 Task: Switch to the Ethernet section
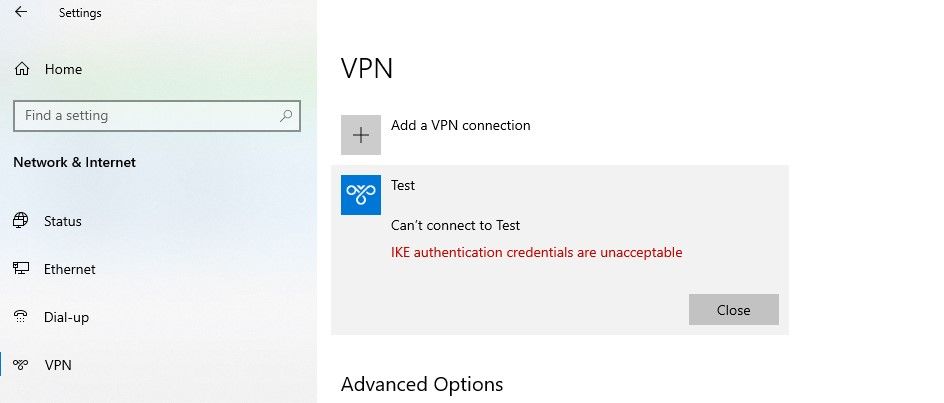tap(70, 269)
